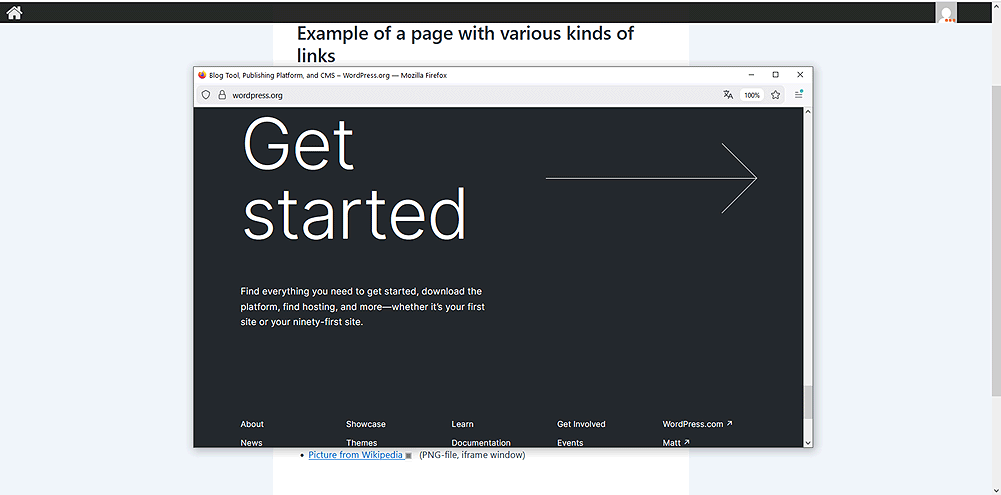Close the Firefox popup window
Screen dimensions: 1001x495
pyautogui.click(x=800, y=75)
